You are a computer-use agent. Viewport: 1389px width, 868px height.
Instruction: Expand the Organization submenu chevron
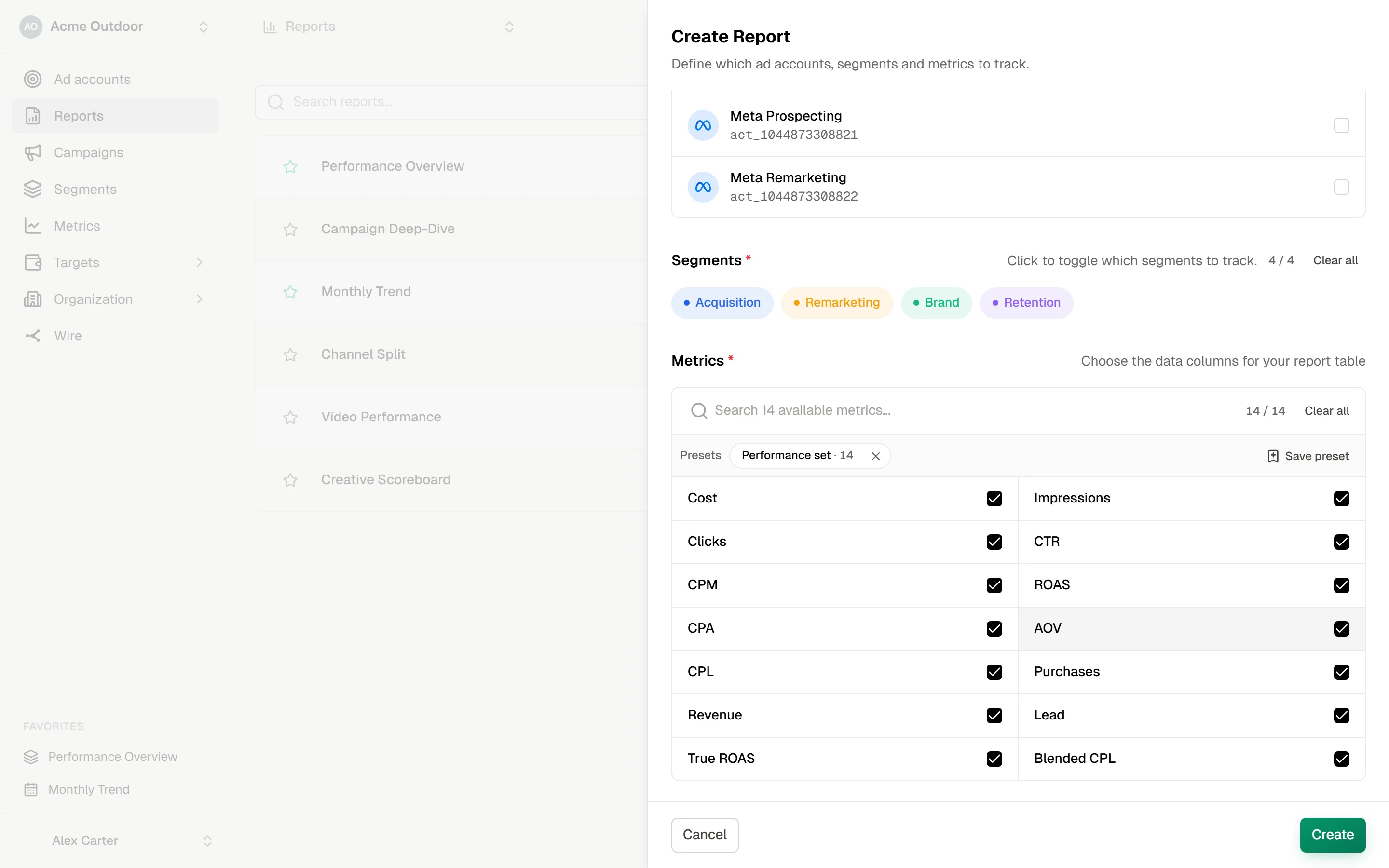[199, 299]
